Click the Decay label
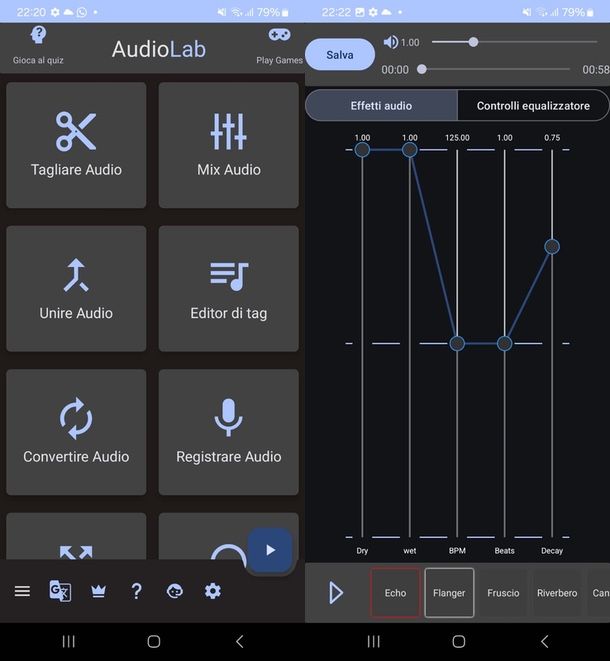Viewport: 610px width, 661px height. pyautogui.click(x=552, y=551)
